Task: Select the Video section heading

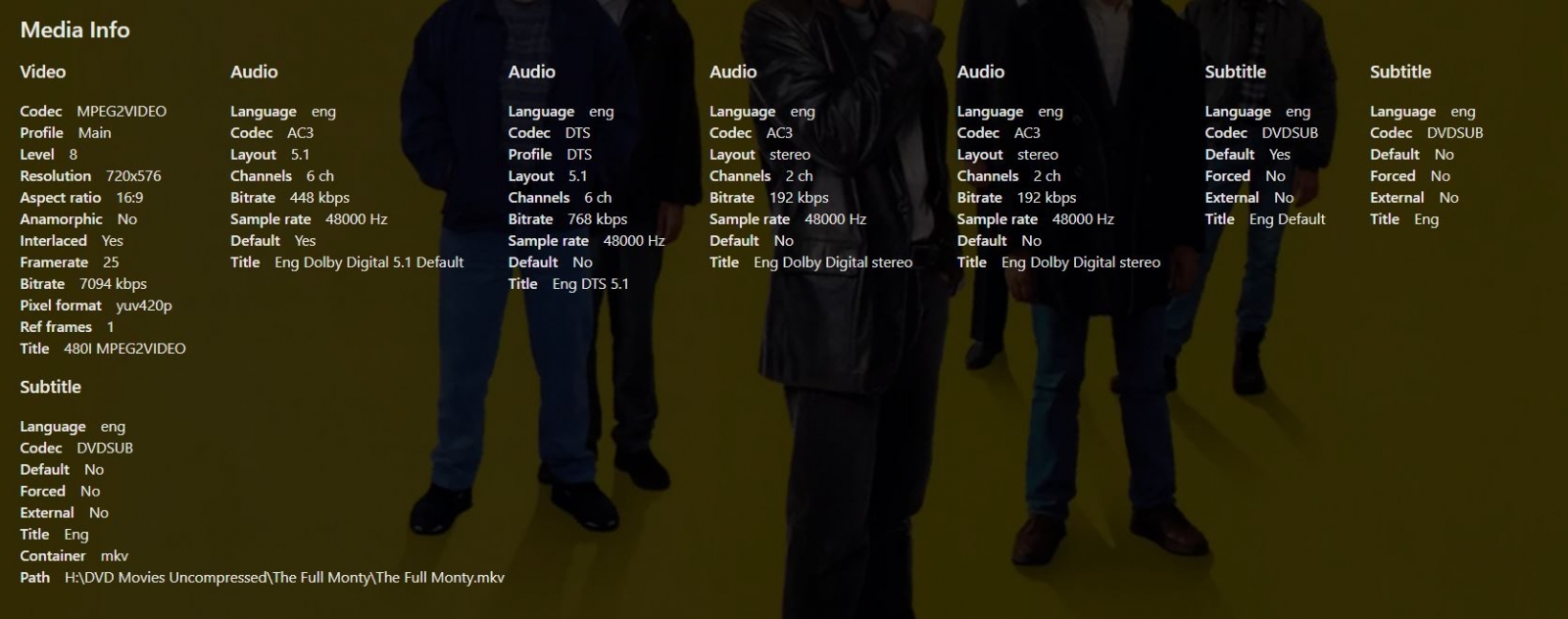Action: point(43,71)
